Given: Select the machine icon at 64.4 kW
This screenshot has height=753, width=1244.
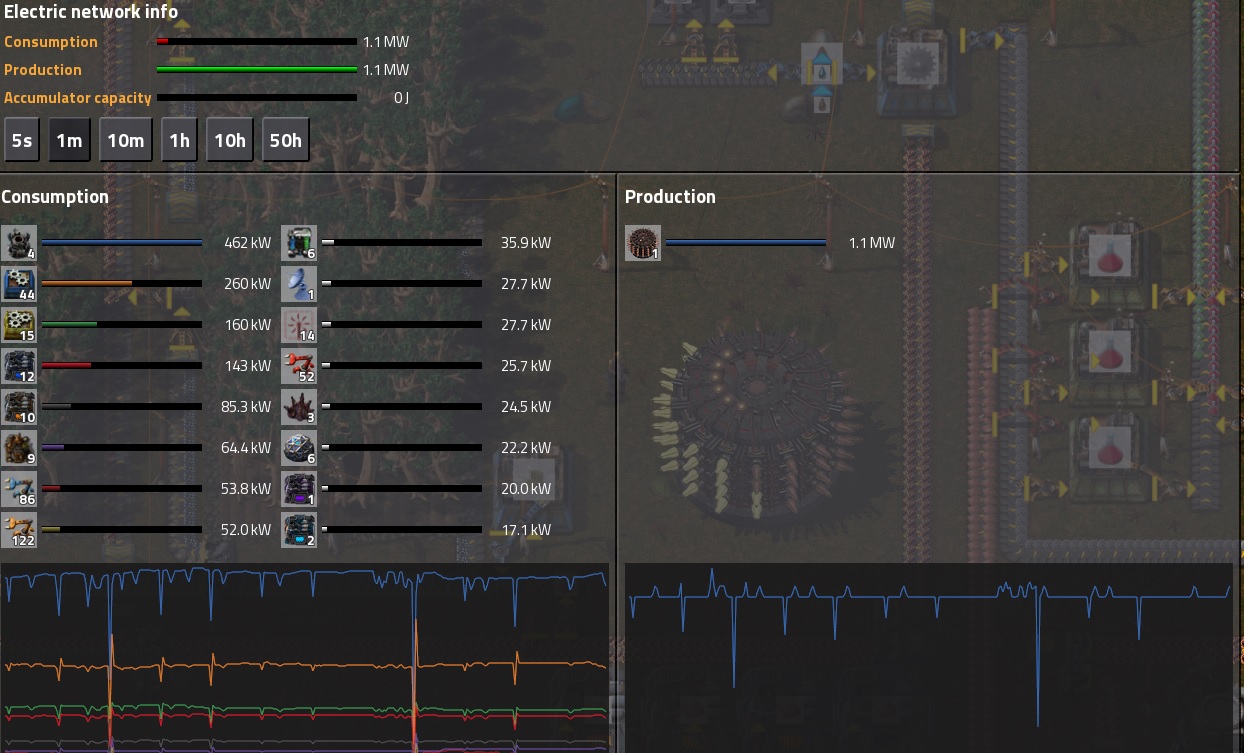Looking at the screenshot, I should pos(19,448).
